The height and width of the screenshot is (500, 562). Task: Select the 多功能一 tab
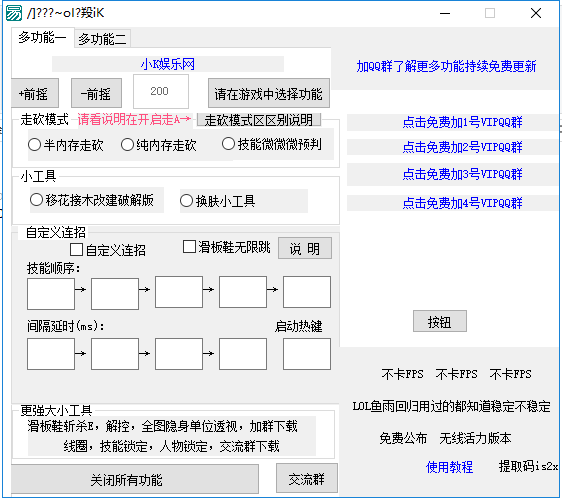point(42,37)
